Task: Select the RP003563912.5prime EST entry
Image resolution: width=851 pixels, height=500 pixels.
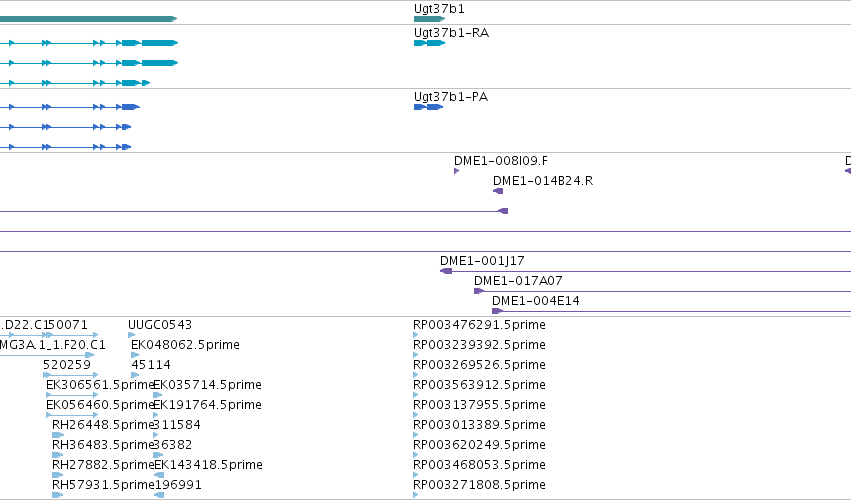Action: (479, 384)
